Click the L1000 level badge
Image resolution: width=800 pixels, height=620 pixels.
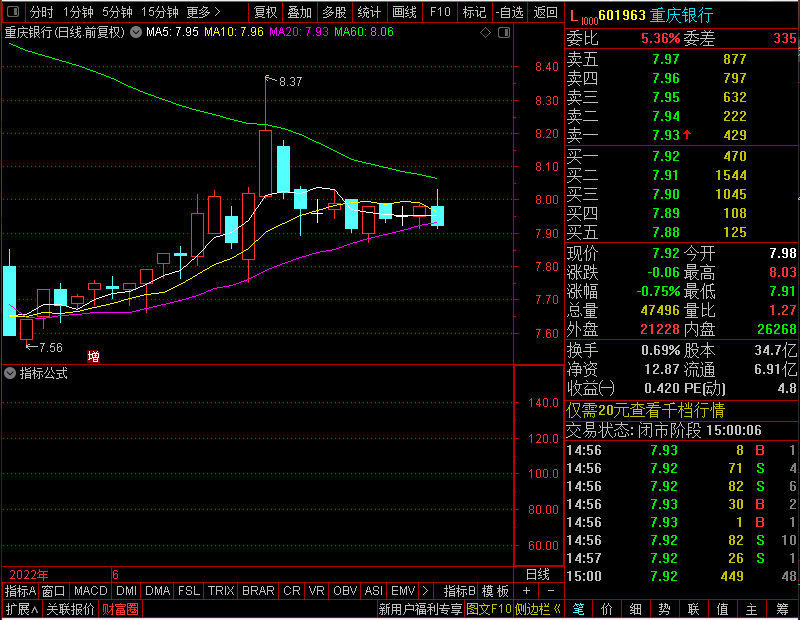coord(584,17)
